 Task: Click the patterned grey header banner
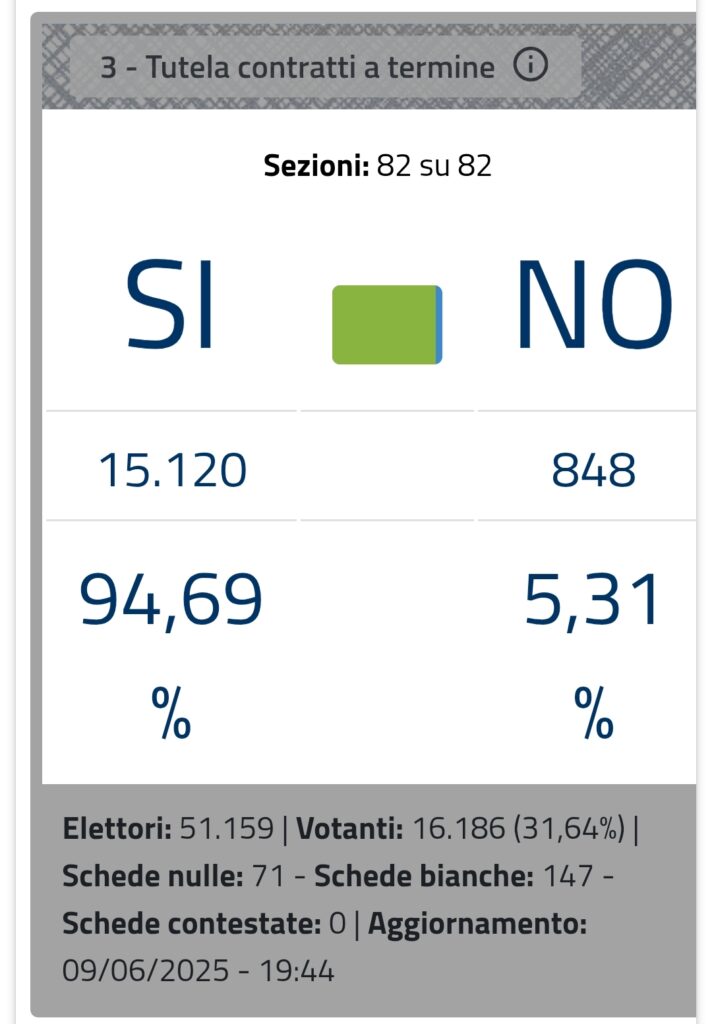[369, 66]
